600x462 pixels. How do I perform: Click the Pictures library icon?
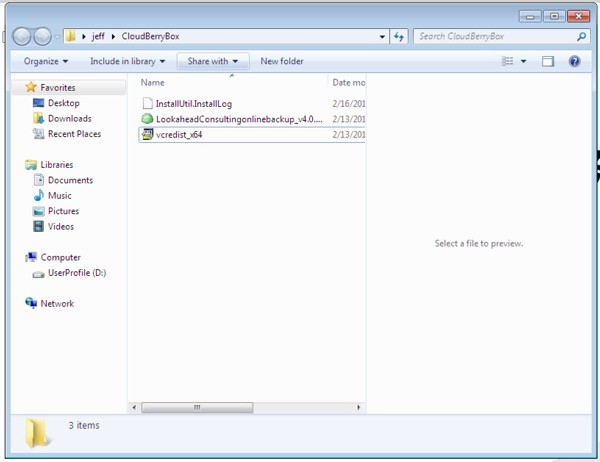point(39,211)
